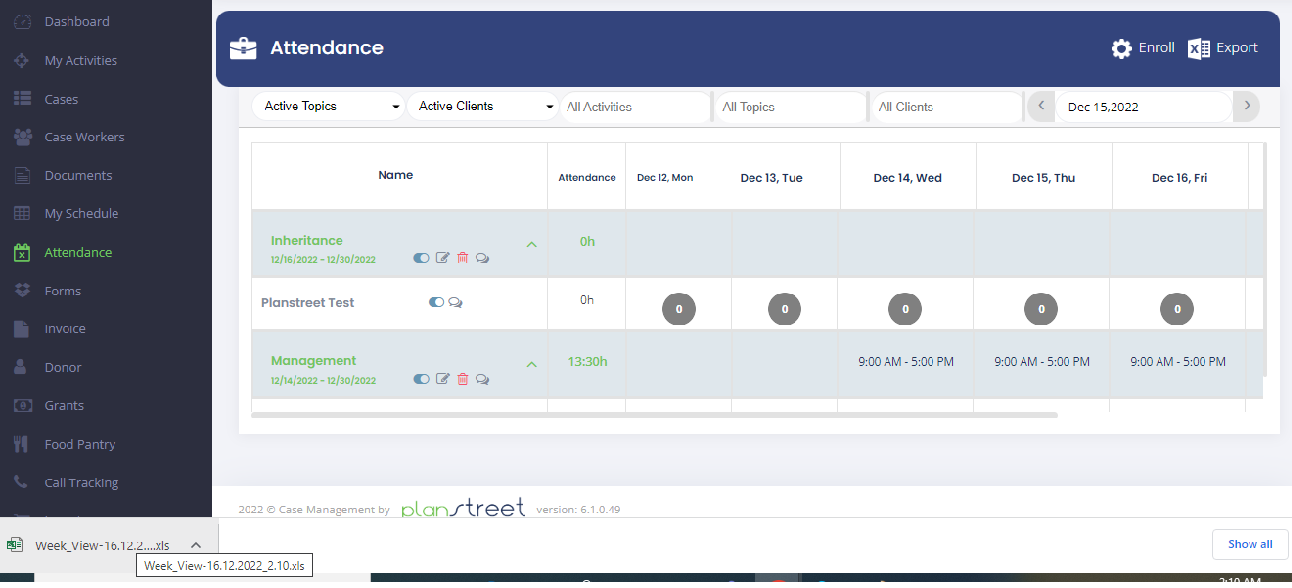
Task: Go to My Activities page
Action: tap(80, 60)
